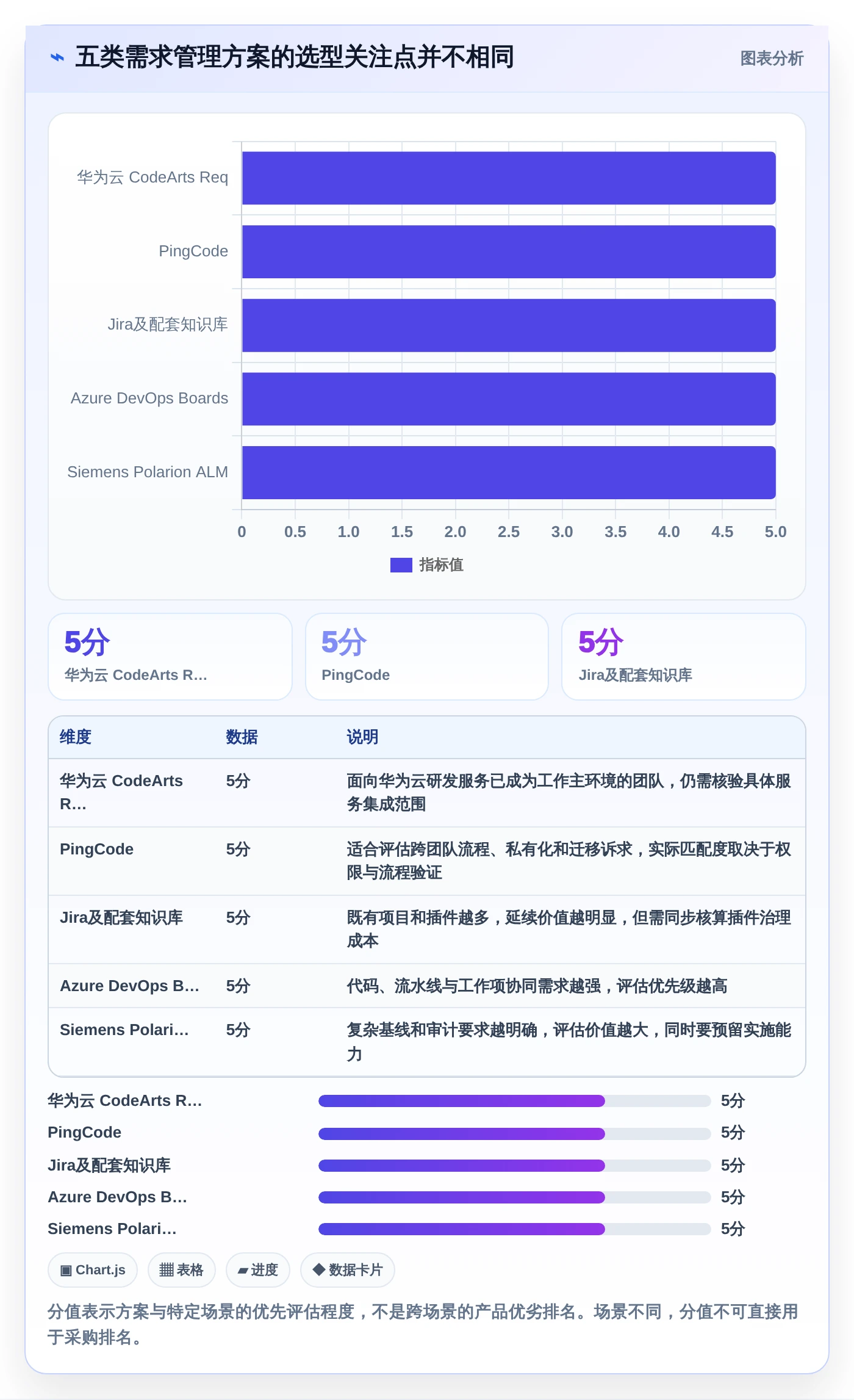
Task: Click the 华为云 CodeArts R… progress bar
Action: pos(514,1101)
